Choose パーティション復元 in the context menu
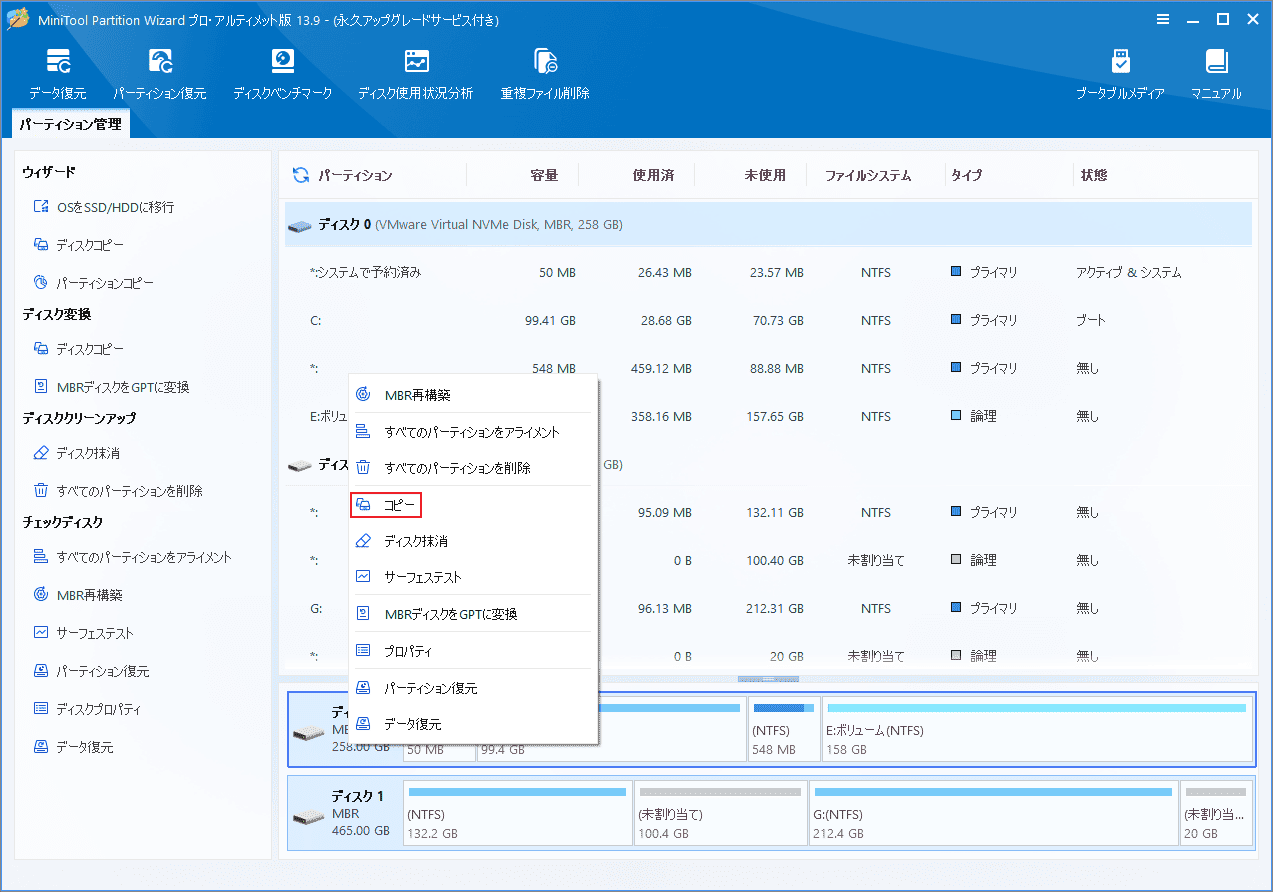This screenshot has width=1273, height=892. tap(473, 688)
